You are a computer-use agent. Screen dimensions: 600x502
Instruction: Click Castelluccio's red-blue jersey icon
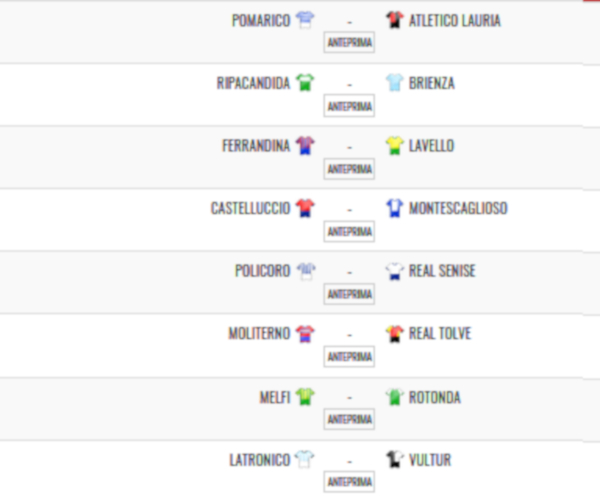click(x=305, y=208)
